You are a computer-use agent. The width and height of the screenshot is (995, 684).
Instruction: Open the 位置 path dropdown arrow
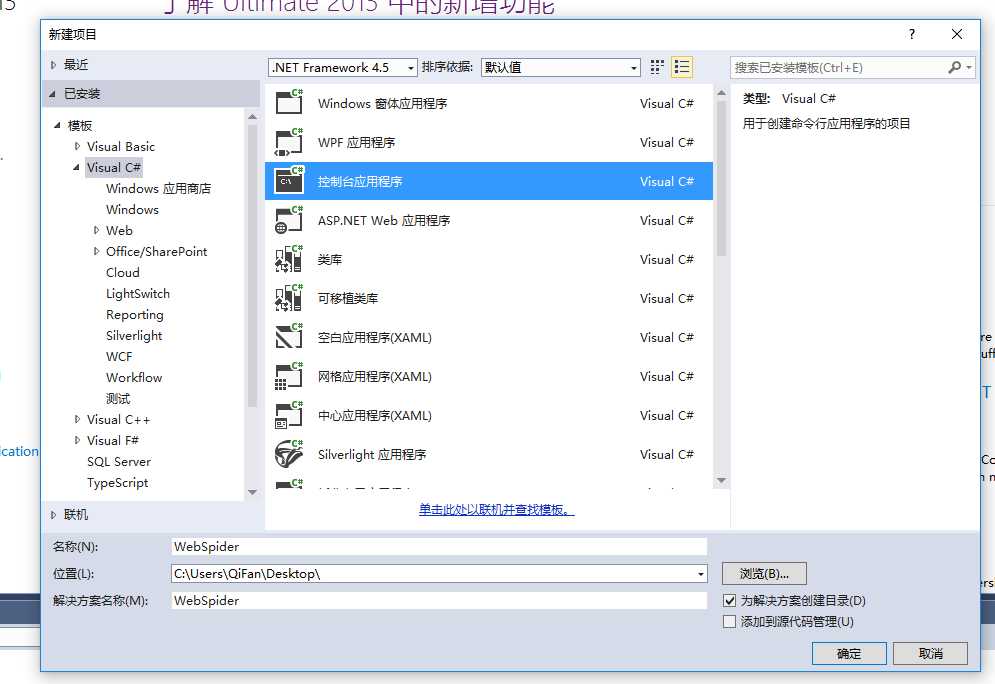tap(701, 574)
